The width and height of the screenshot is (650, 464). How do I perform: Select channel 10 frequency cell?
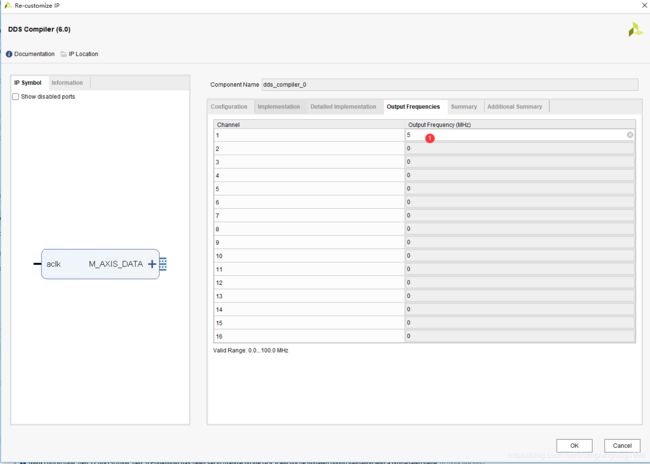(x=519, y=256)
